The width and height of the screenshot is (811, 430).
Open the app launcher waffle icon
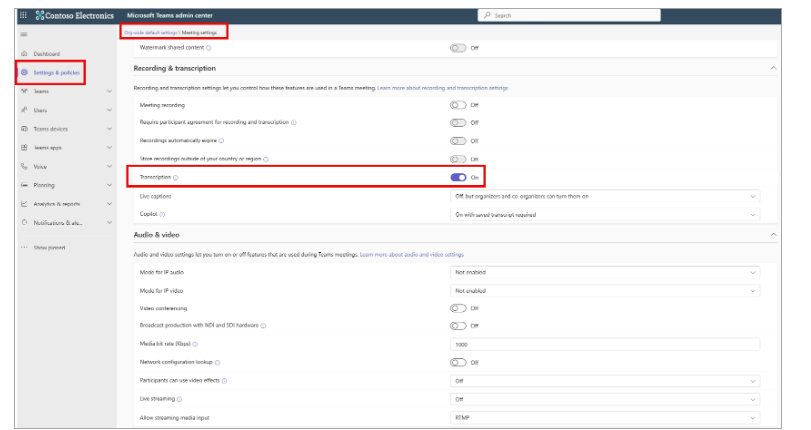pyautogui.click(x=23, y=15)
